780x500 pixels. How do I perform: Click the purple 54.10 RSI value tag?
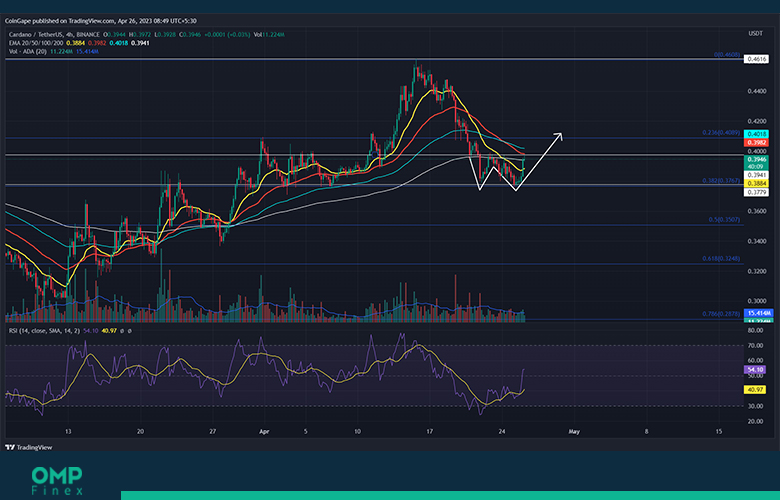coord(755,370)
